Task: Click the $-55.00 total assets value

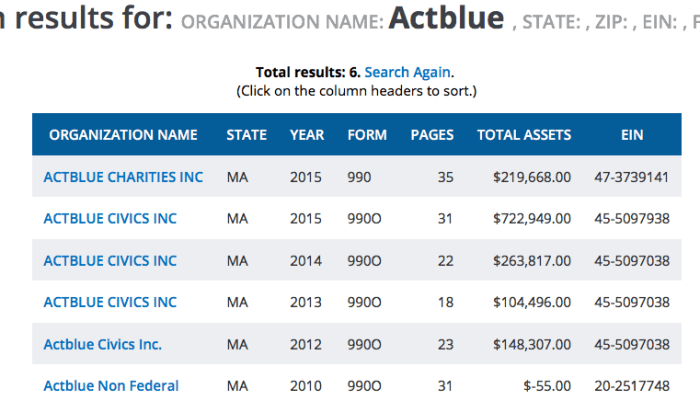Action: coord(546,386)
